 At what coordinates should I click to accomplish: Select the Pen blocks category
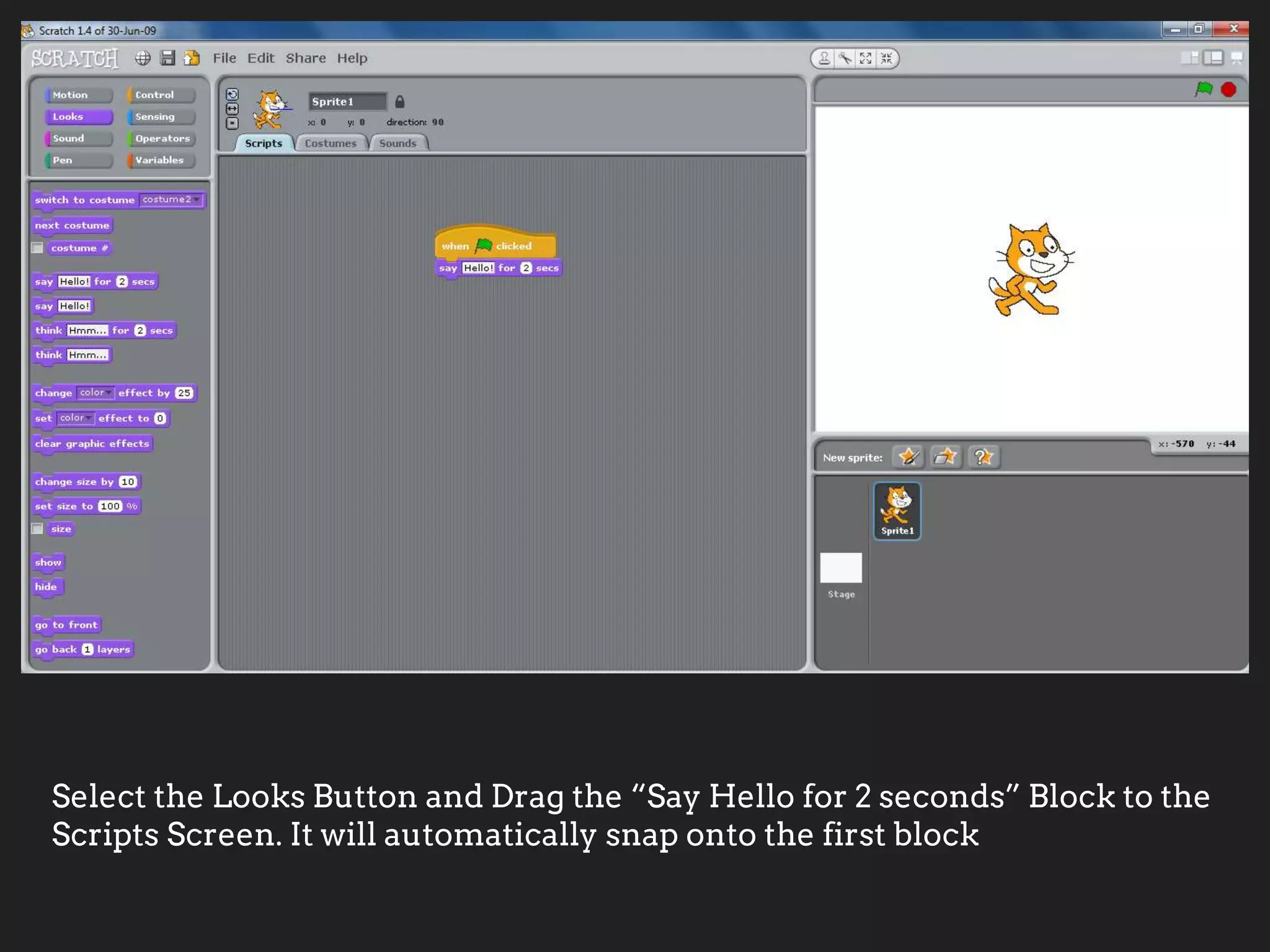click(x=79, y=160)
